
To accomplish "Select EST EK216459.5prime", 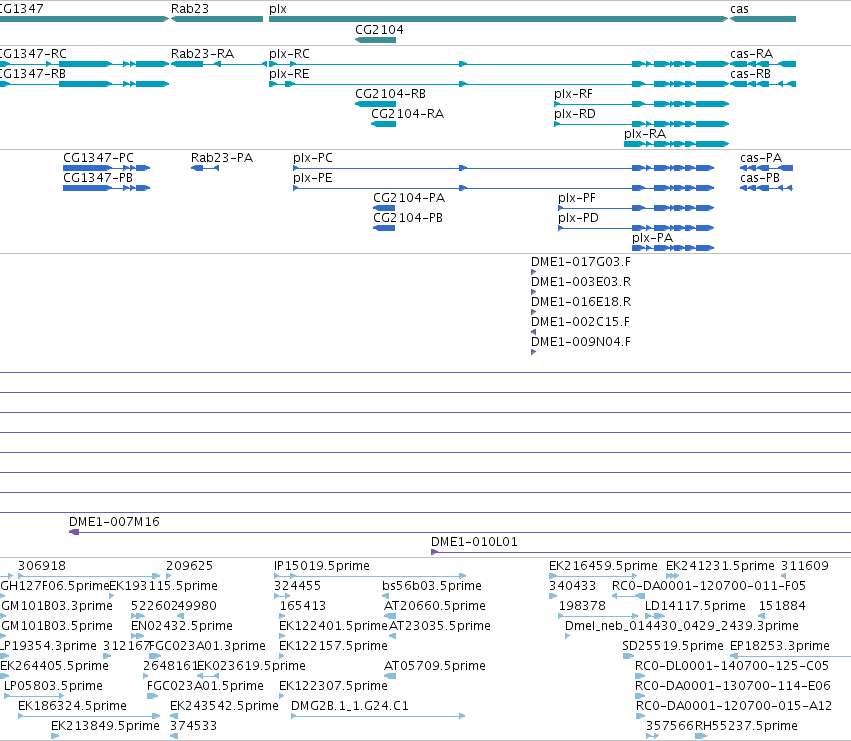I will [x=603, y=566].
